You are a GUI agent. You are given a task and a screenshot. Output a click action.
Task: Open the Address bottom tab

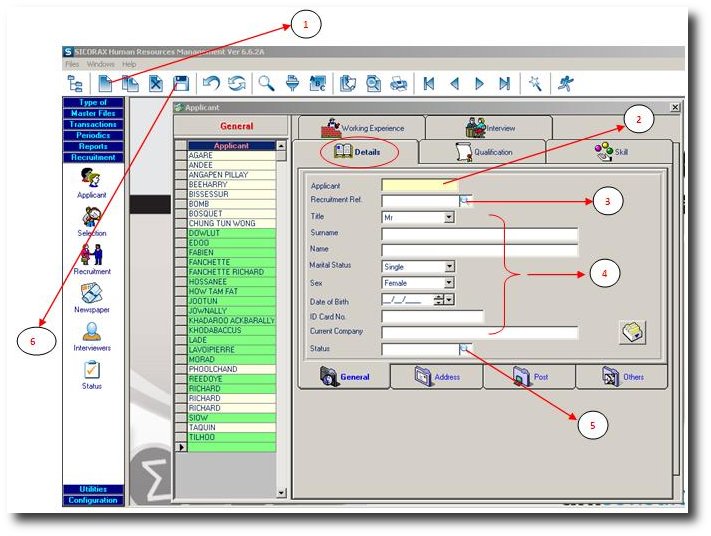[436, 377]
